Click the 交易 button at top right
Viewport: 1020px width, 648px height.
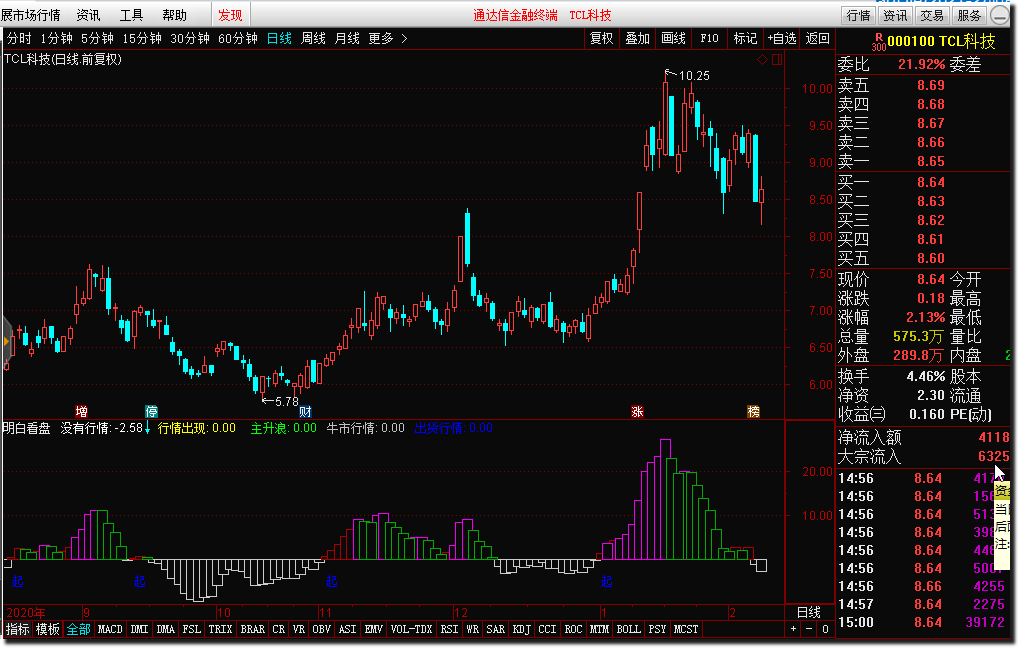click(932, 15)
